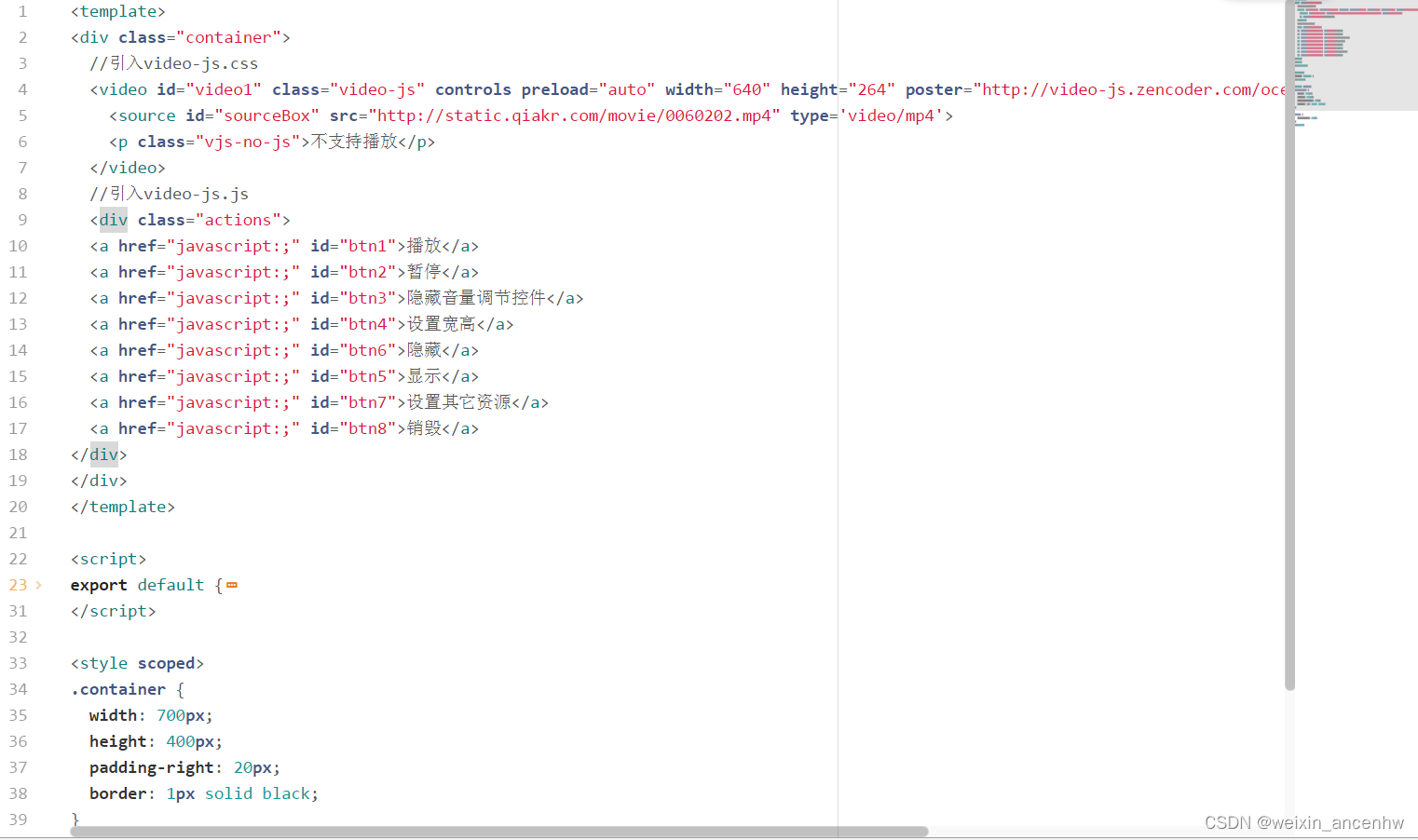This screenshot has width=1418, height=840.
Task: Click the text '设置其它资源' on line 16
Action: pos(459,402)
